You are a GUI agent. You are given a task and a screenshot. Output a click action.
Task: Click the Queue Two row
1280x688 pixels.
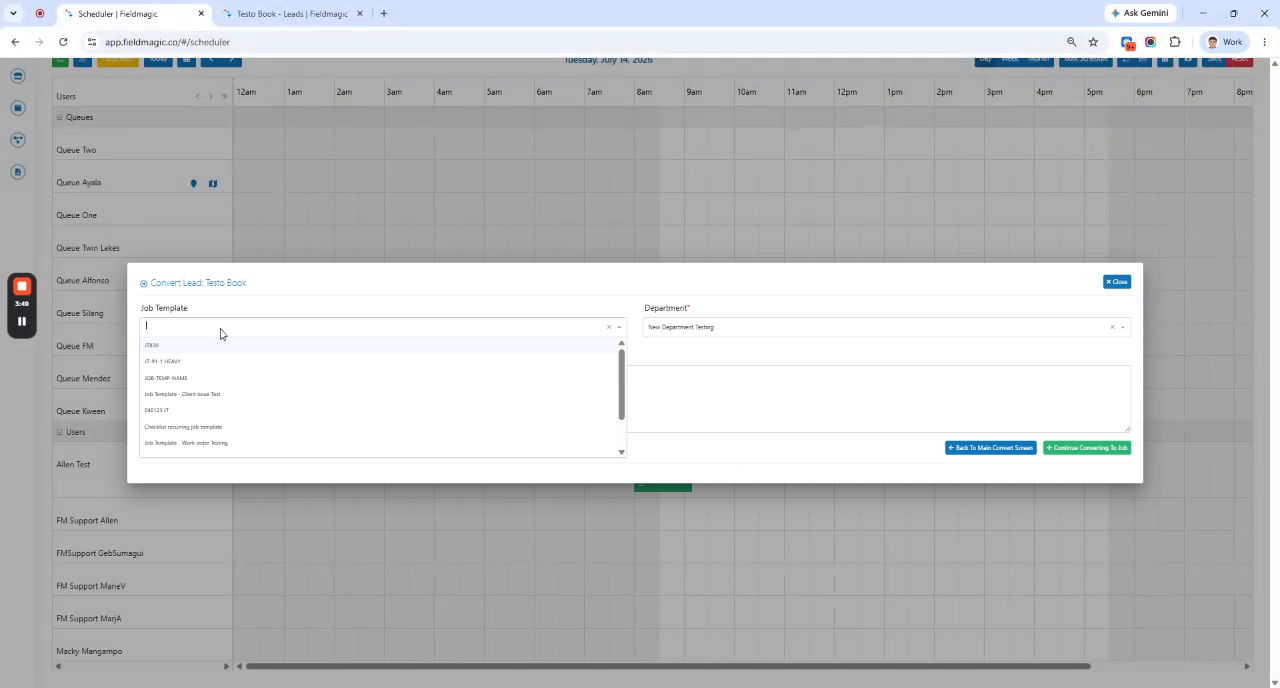tap(142, 150)
